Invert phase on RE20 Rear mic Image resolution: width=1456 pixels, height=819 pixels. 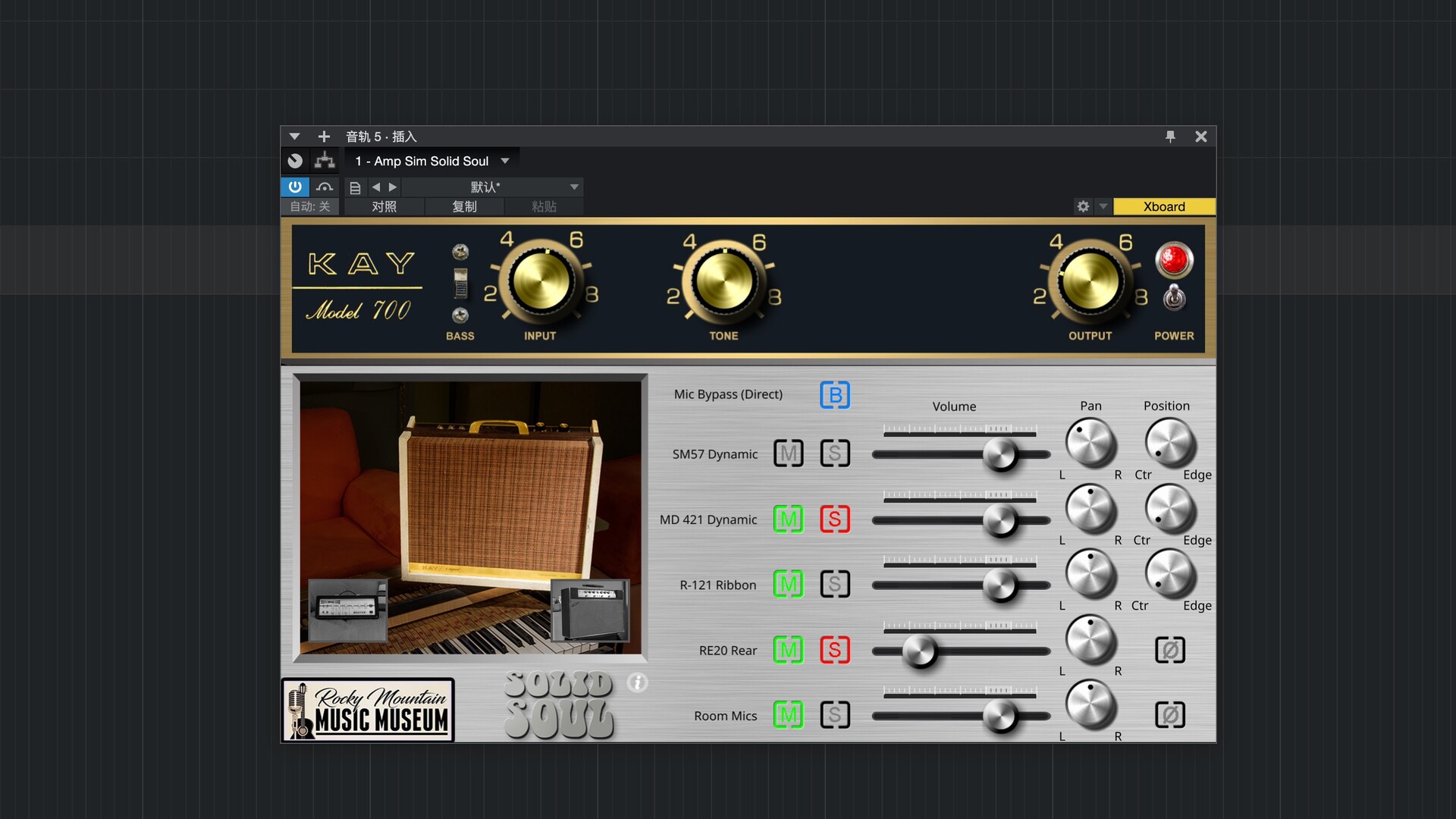[x=1169, y=650]
